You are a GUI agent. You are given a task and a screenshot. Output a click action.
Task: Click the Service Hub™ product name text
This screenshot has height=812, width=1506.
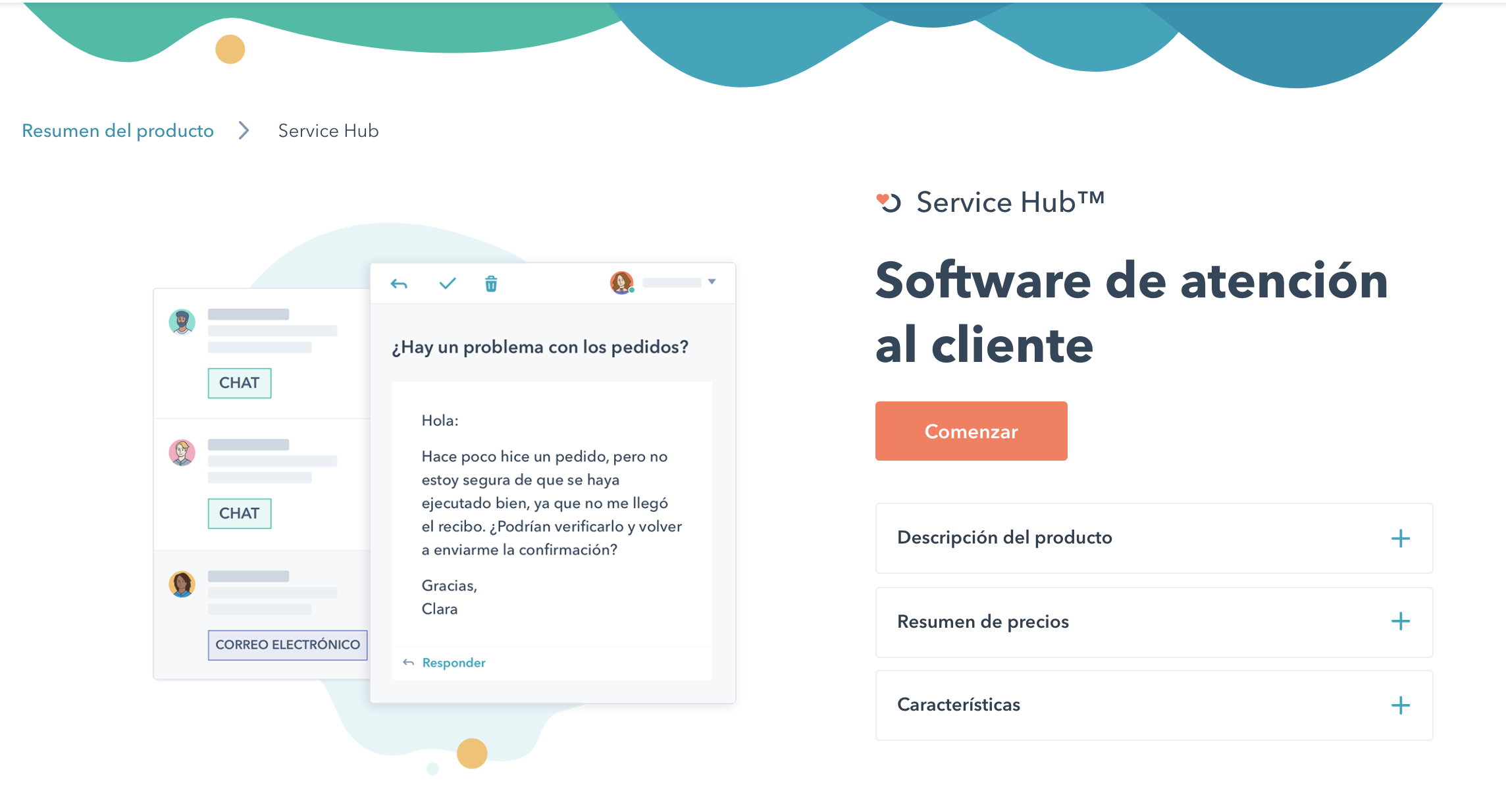[x=1010, y=202]
